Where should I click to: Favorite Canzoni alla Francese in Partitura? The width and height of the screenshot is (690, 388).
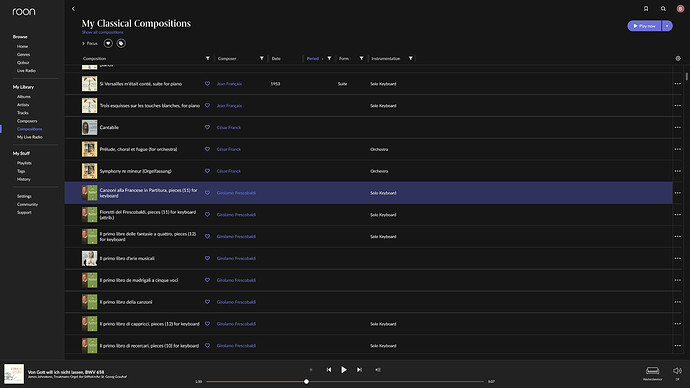pos(207,193)
